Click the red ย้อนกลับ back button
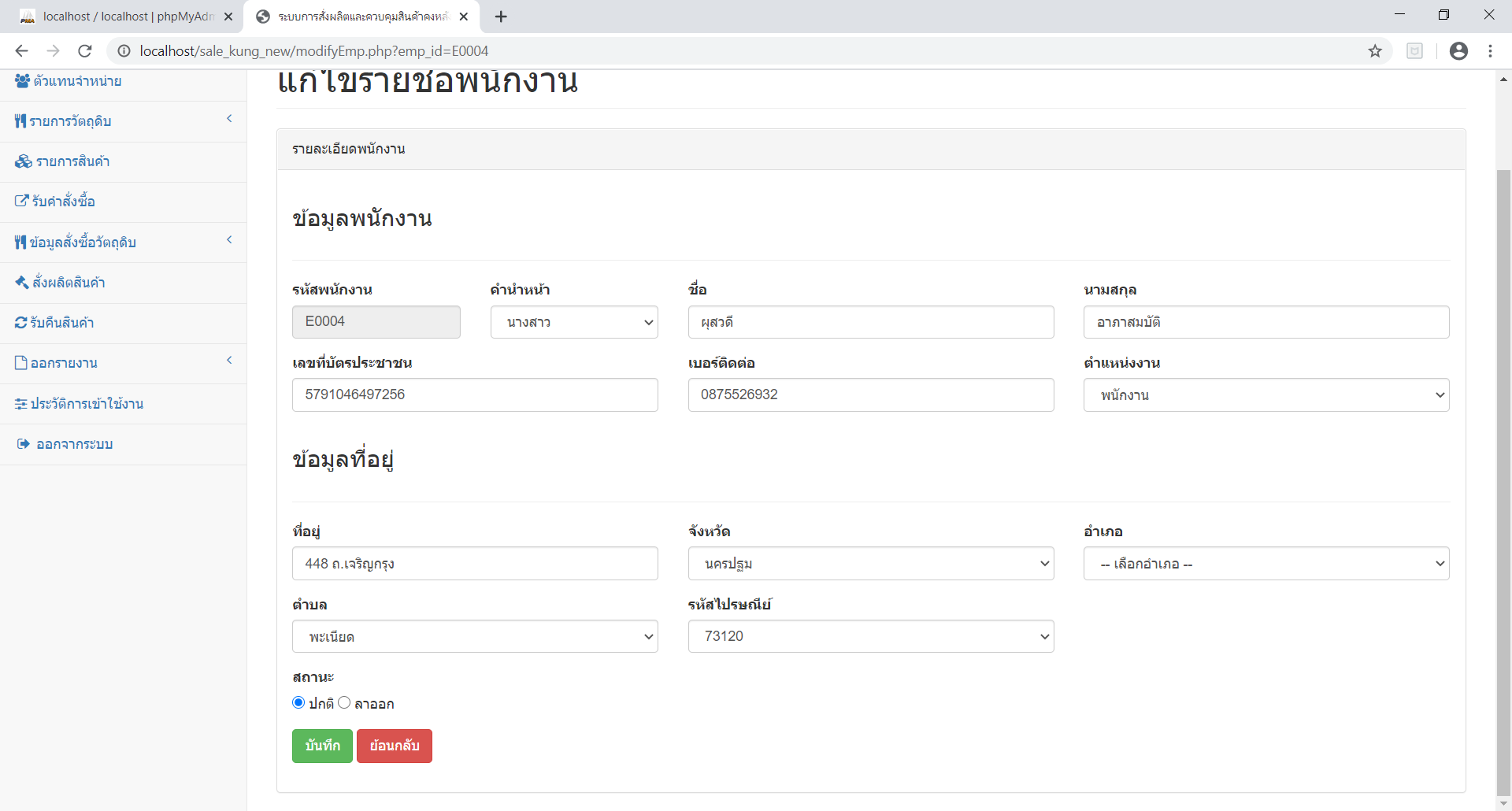1512x811 pixels. [394, 746]
